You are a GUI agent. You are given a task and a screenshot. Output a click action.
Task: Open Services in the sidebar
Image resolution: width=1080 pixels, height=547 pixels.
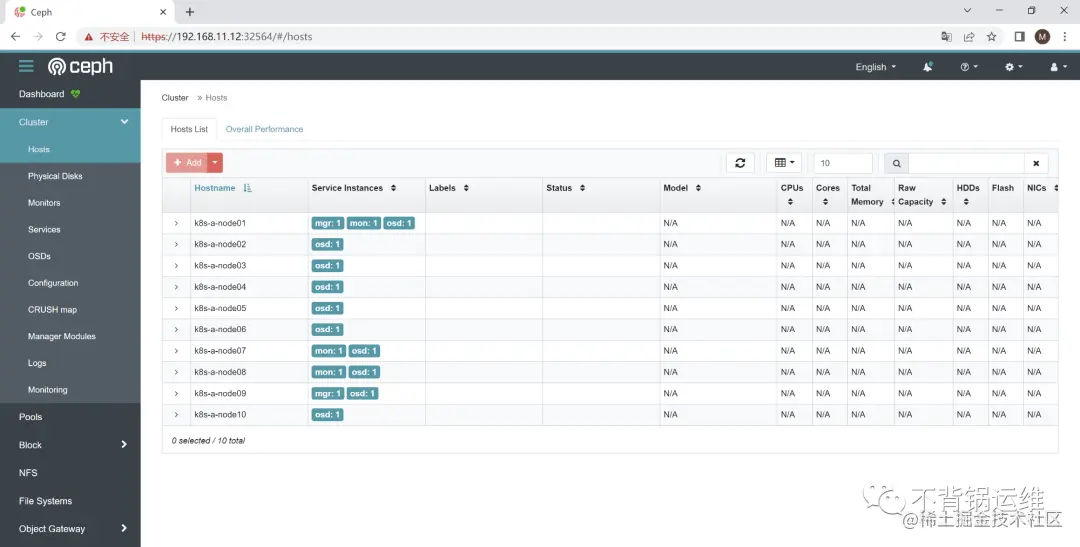coord(44,229)
